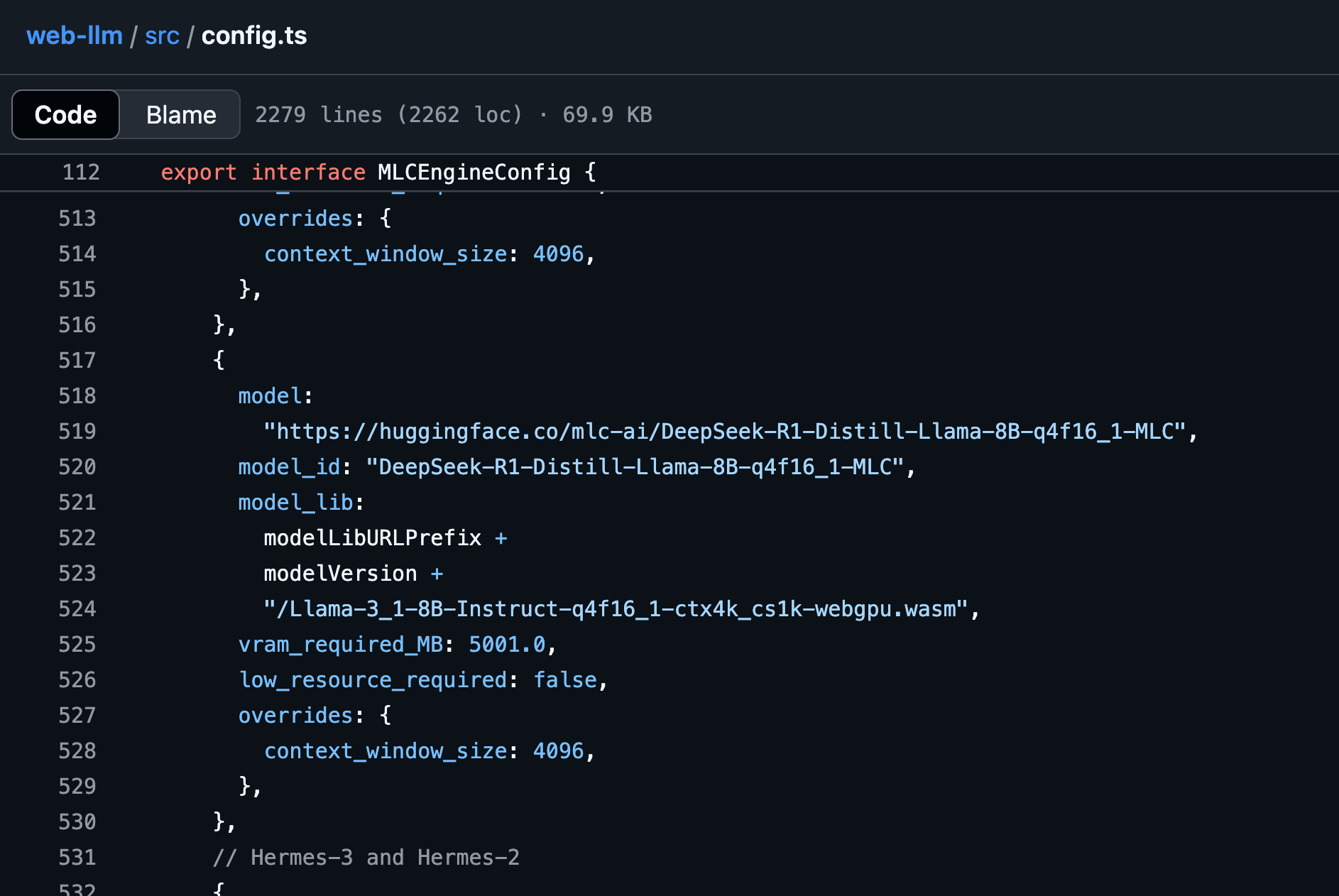Click the '// Hermes-3 and Hermes-2' comment
This screenshot has height=896, width=1339.
pyautogui.click(x=366, y=857)
